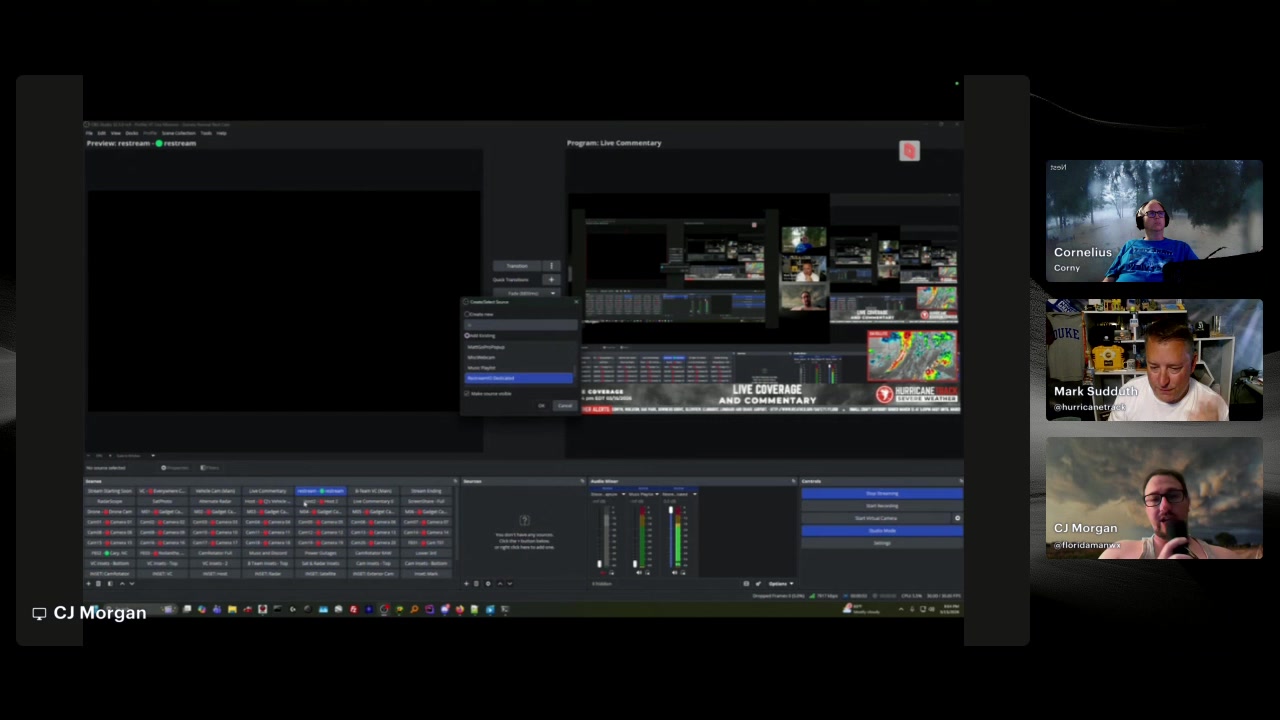Add a source with Sources plus icon

(x=466, y=583)
